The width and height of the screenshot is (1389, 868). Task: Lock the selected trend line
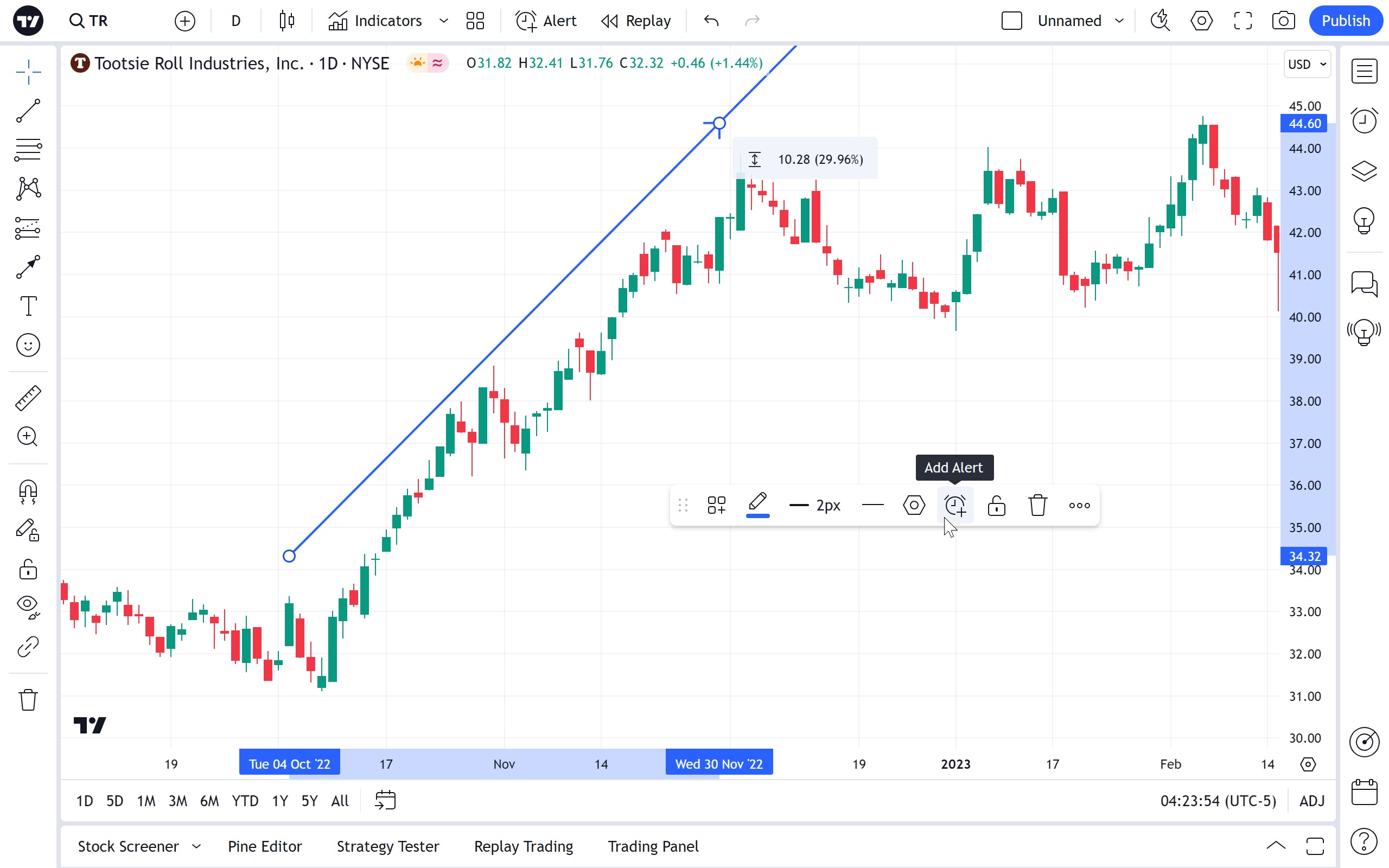[996, 505]
